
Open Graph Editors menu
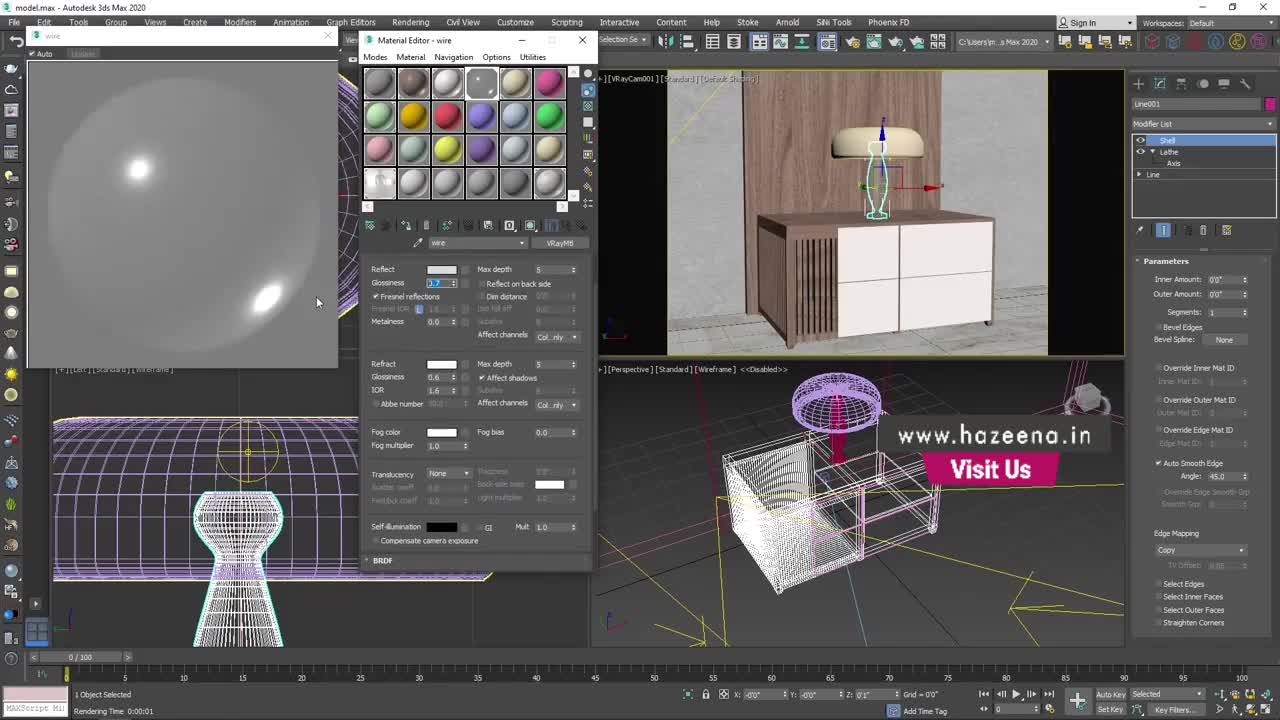(x=350, y=22)
